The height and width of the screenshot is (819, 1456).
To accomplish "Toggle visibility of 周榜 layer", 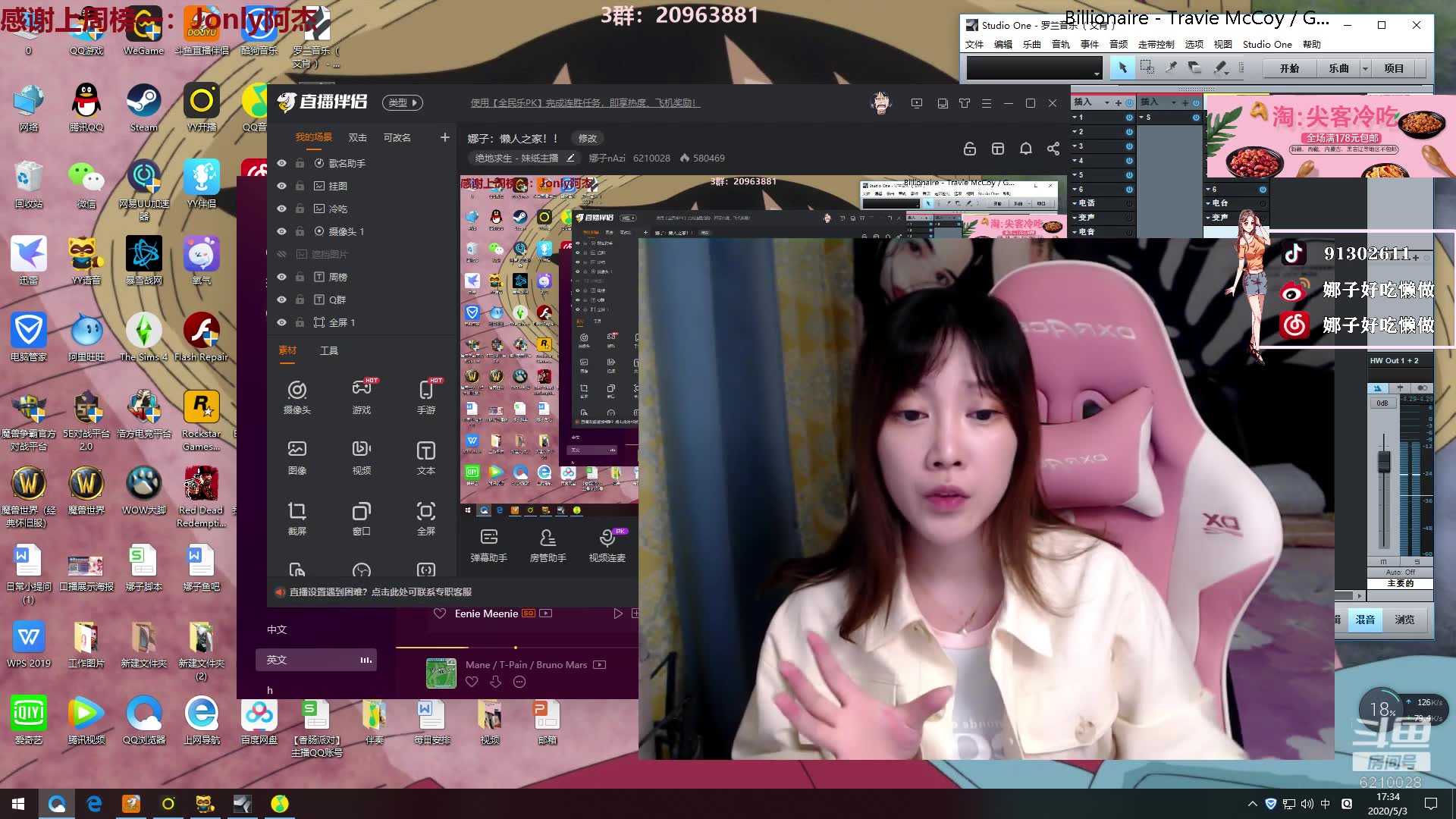I will 281,277.
